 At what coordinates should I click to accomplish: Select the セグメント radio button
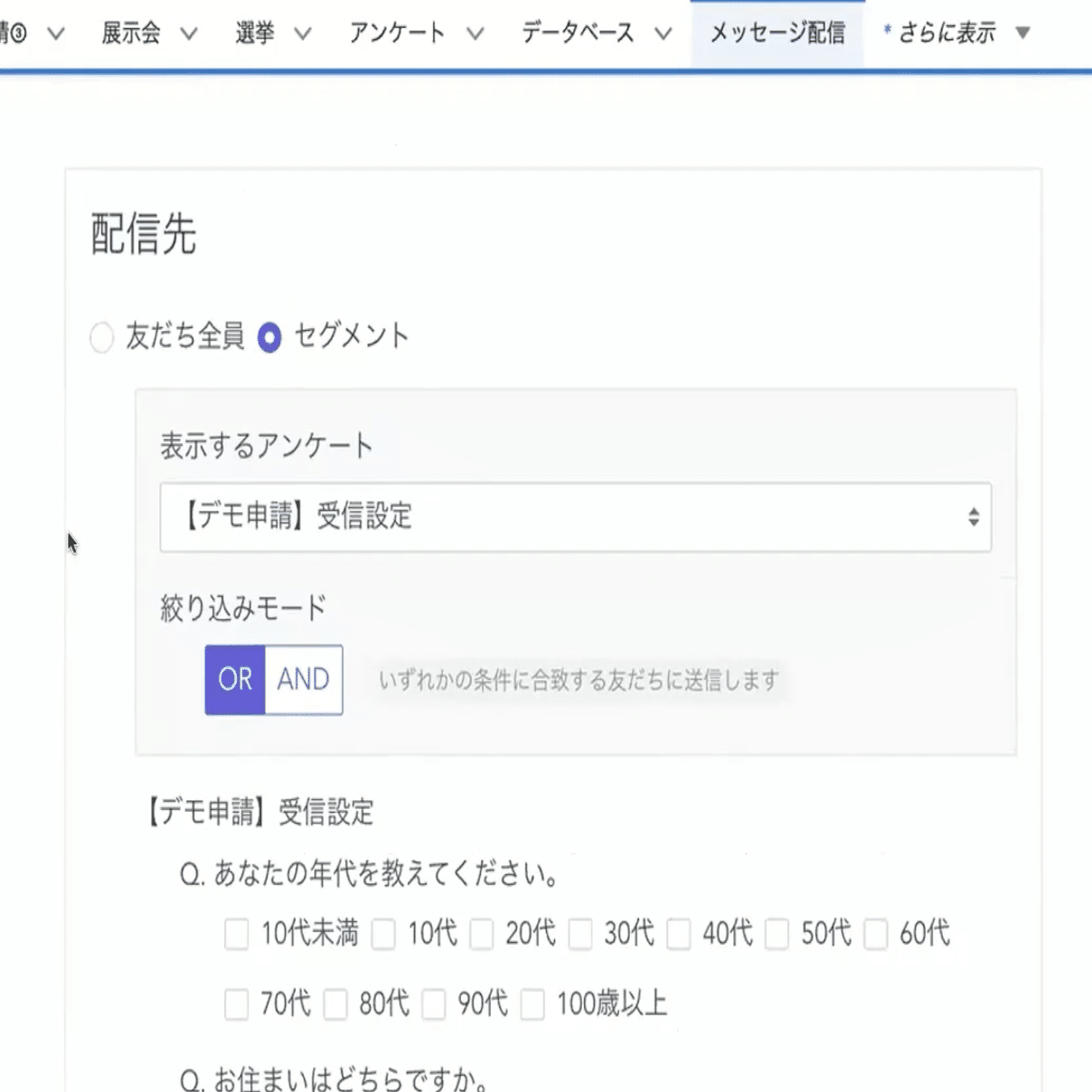[x=269, y=335]
